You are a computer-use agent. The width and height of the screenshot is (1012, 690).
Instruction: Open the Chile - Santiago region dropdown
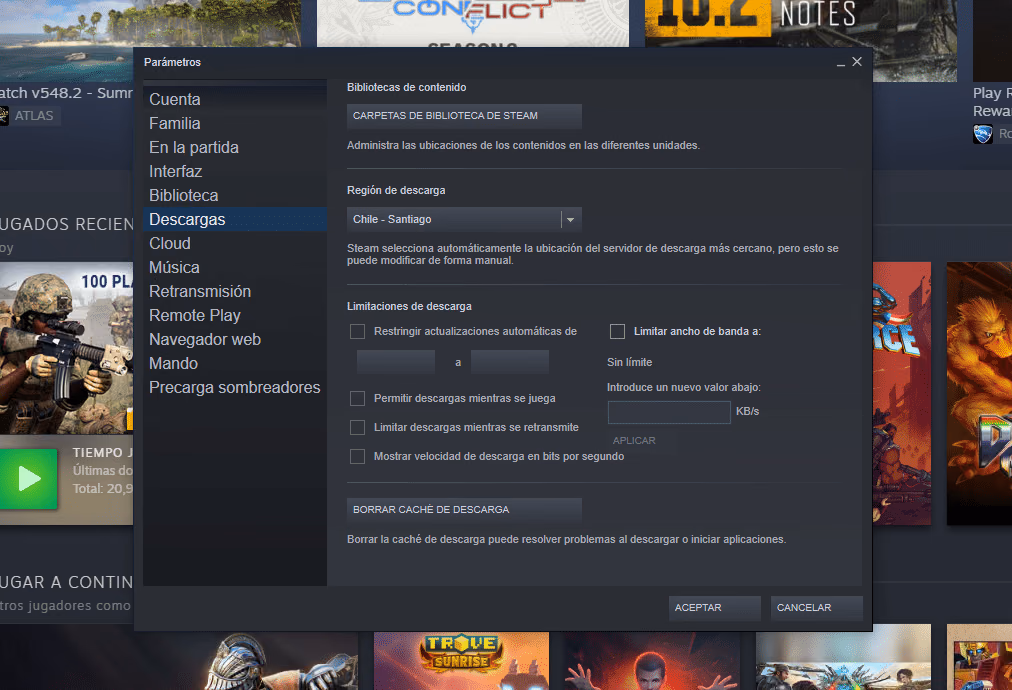tap(464, 219)
